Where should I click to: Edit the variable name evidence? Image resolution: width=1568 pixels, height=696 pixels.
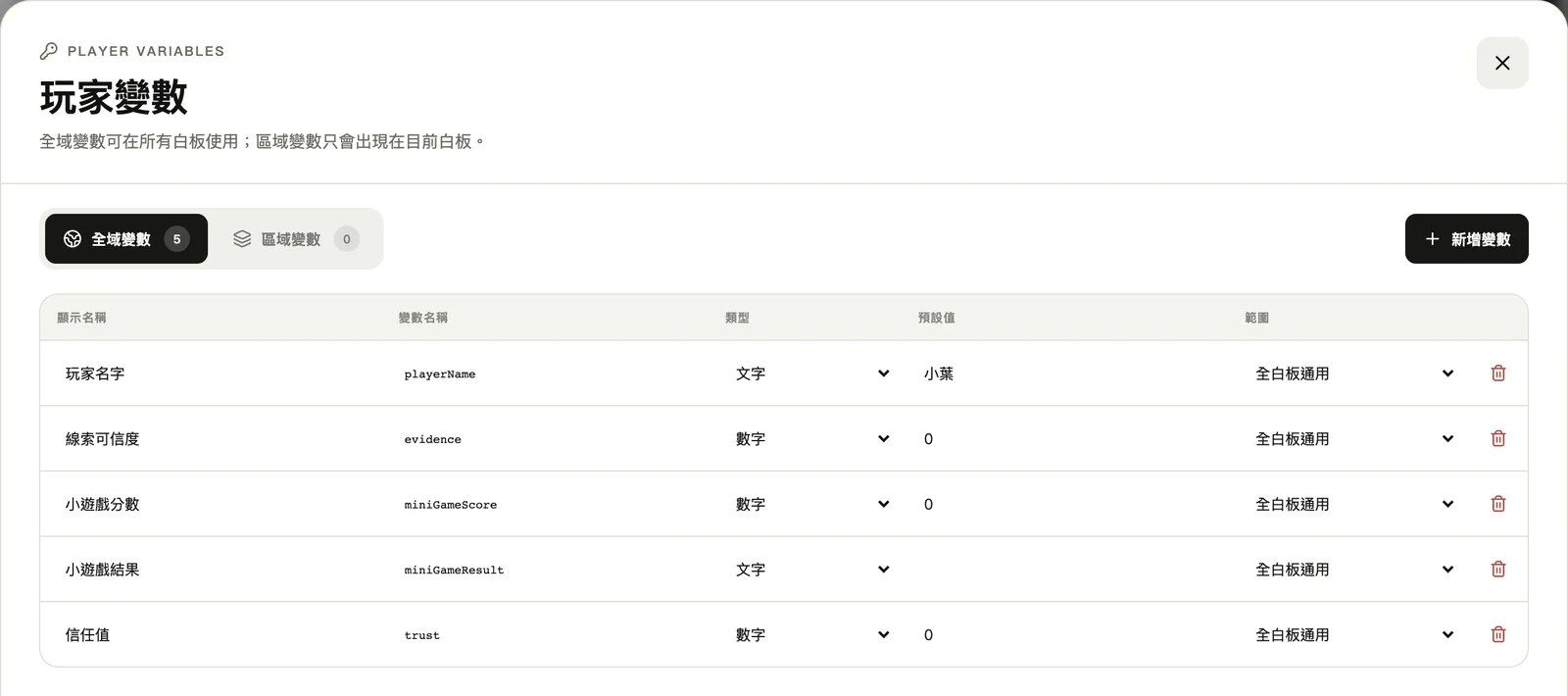[555, 439]
